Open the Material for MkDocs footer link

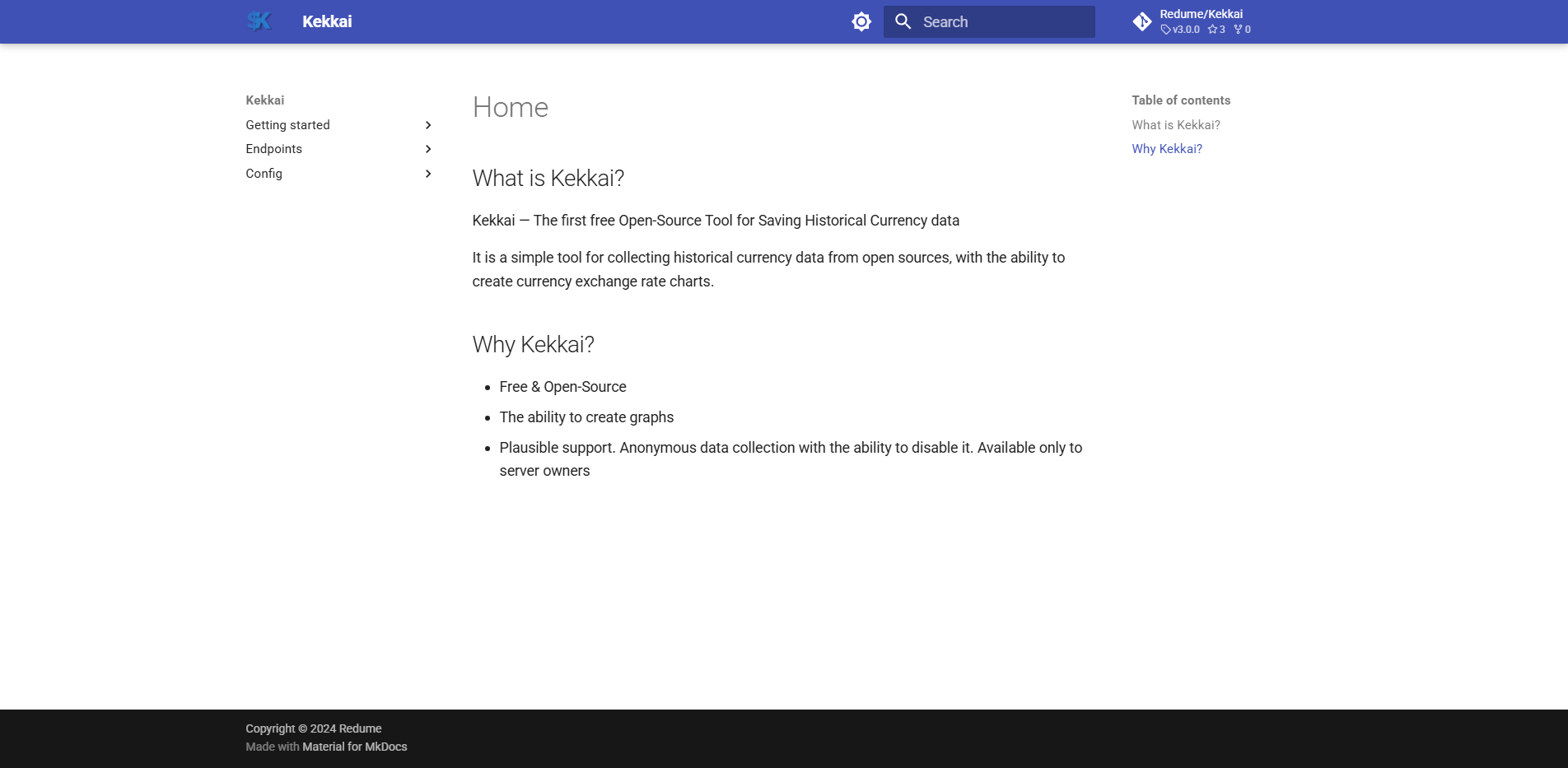point(353,747)
